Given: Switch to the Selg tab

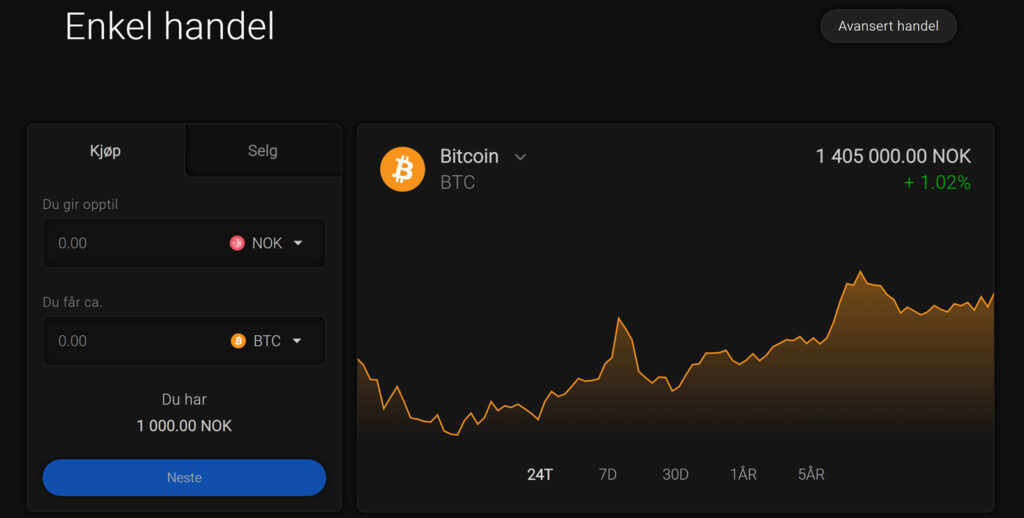Looking at the screenshot, I should tap(263, 151).
